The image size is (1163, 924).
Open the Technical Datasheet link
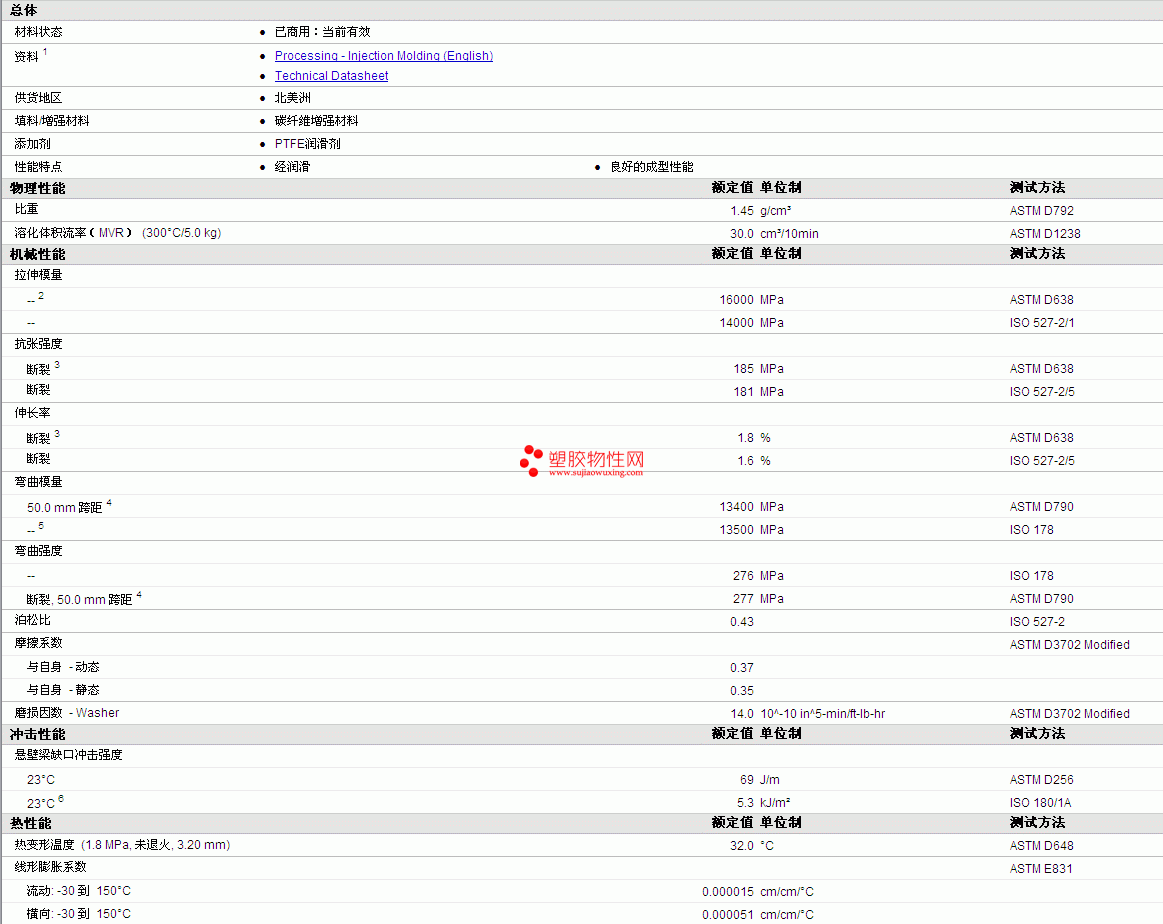(x=332, y=76)
